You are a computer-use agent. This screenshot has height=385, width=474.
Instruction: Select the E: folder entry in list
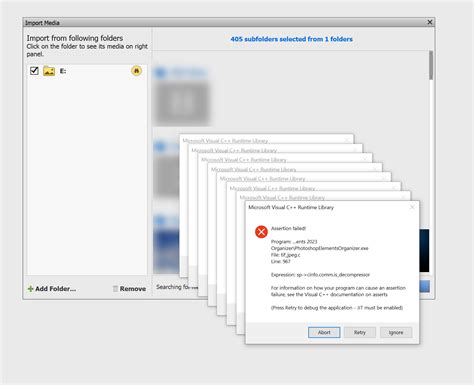tap(87, 71)
